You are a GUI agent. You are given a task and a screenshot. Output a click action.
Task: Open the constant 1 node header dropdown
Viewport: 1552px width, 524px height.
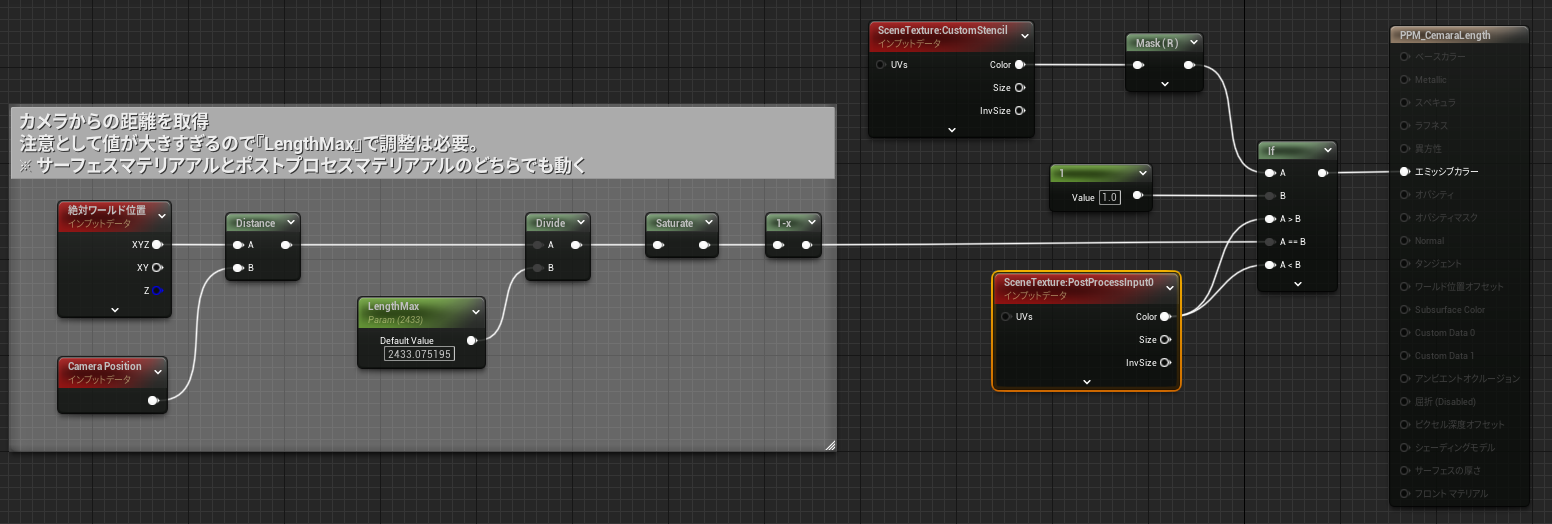click(1141, 174)
